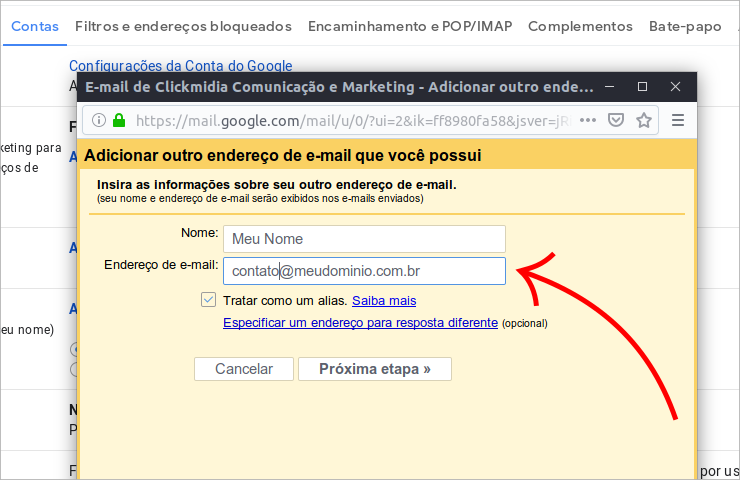Open Configurações da Conta do Google link

[181, 66]
